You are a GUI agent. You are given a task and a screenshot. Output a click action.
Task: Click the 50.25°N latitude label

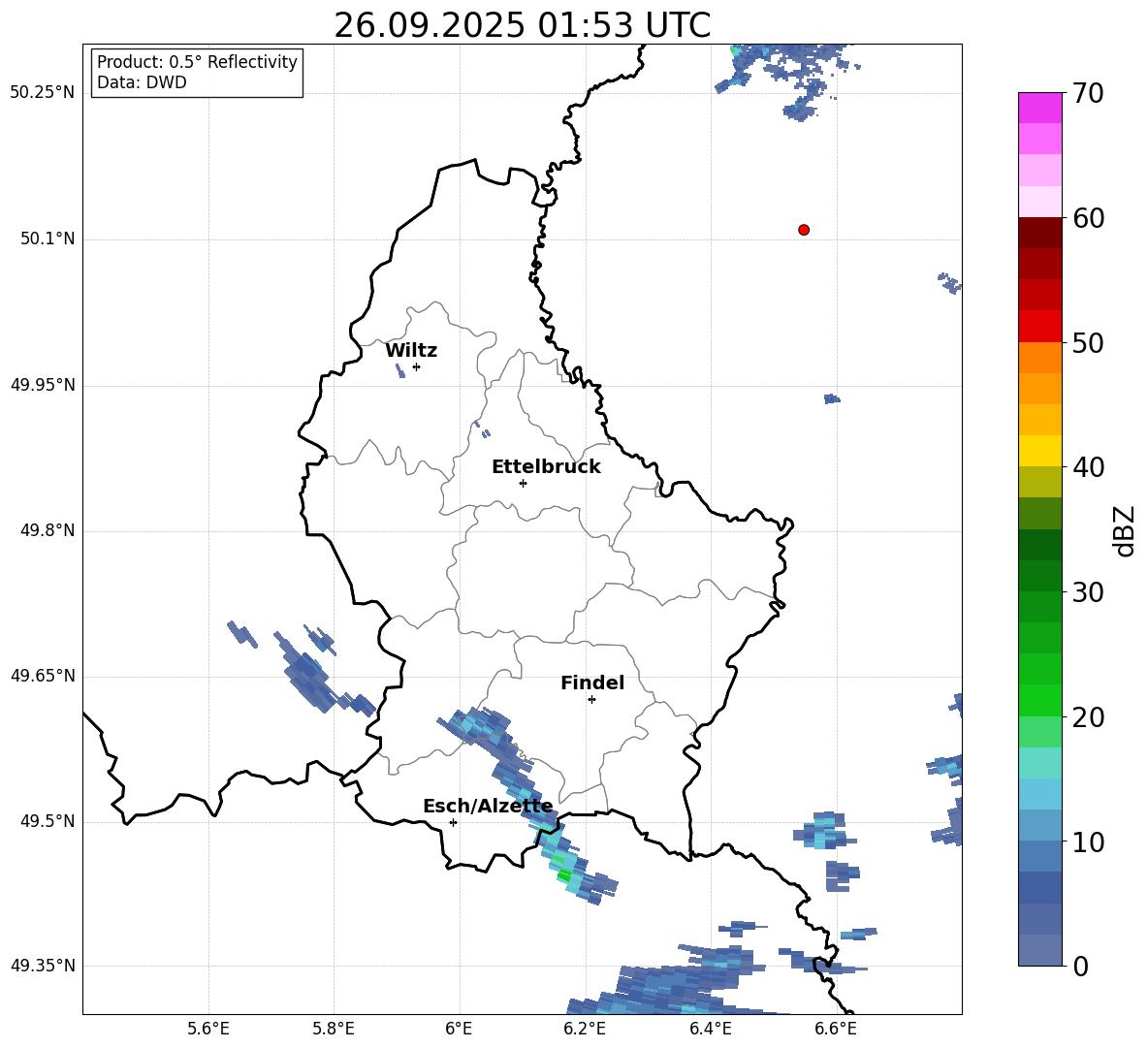[x=43, y=93]
